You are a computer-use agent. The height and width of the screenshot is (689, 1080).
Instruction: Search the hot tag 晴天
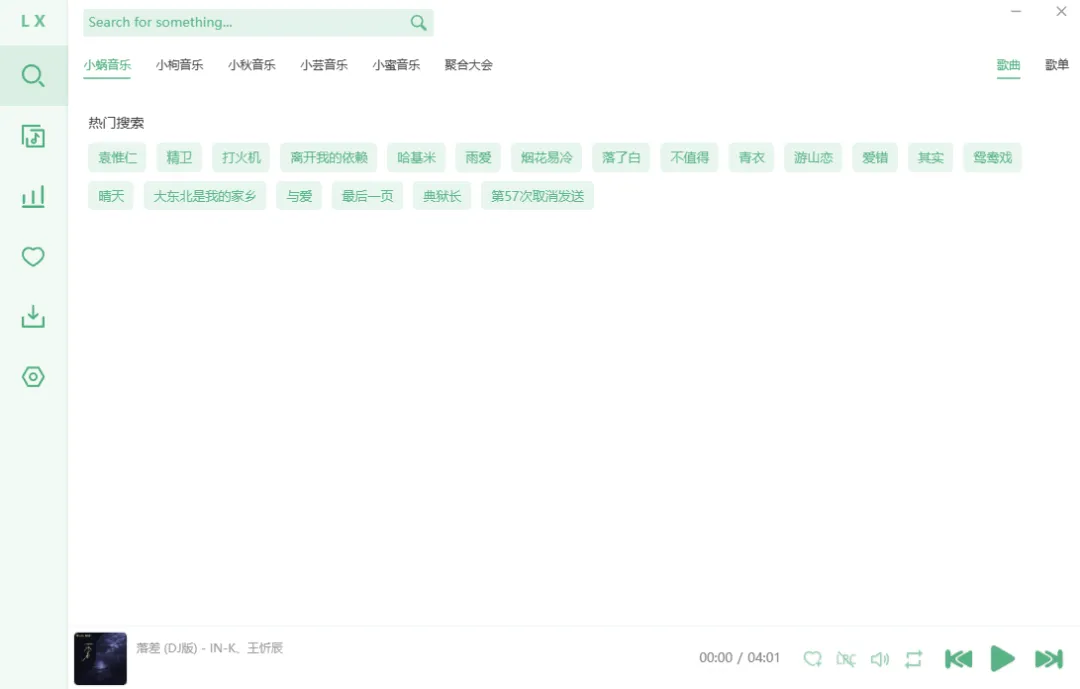click(x=111, y=196)
